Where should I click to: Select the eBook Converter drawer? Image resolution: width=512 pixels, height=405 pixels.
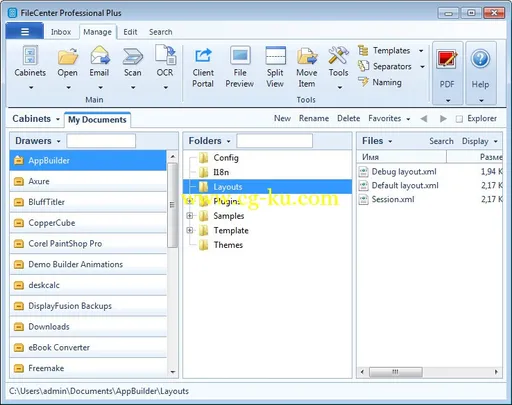[x=88, y=347]
